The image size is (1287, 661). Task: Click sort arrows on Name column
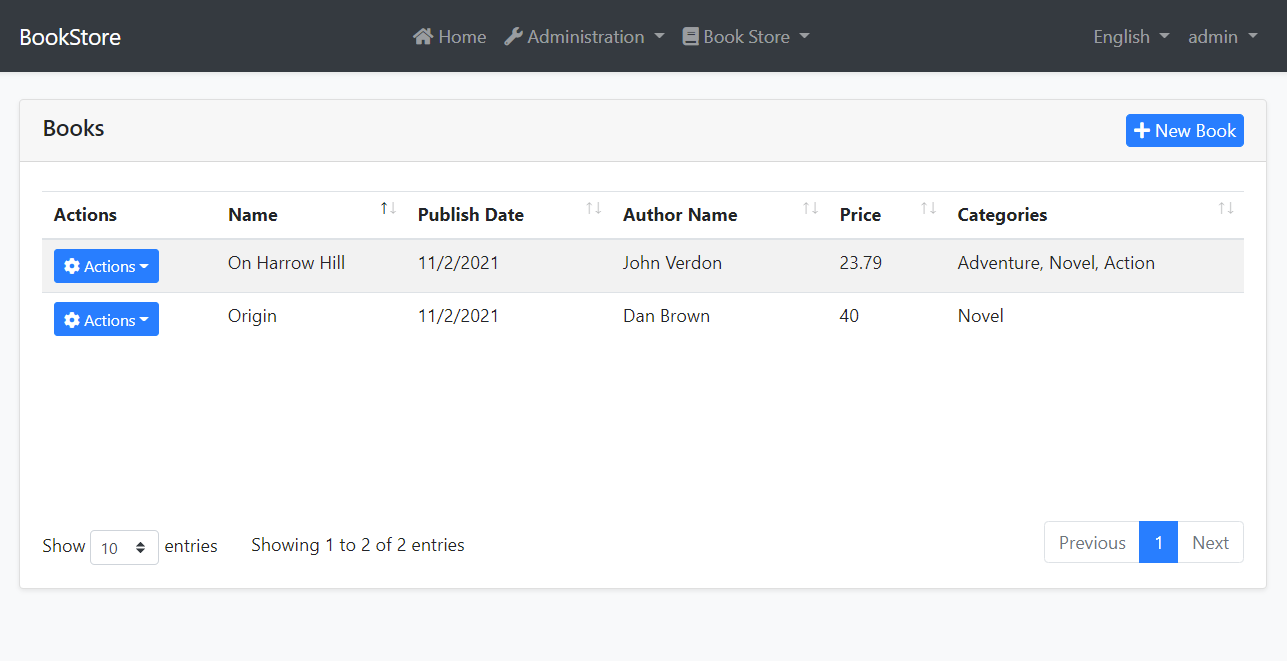389,208
